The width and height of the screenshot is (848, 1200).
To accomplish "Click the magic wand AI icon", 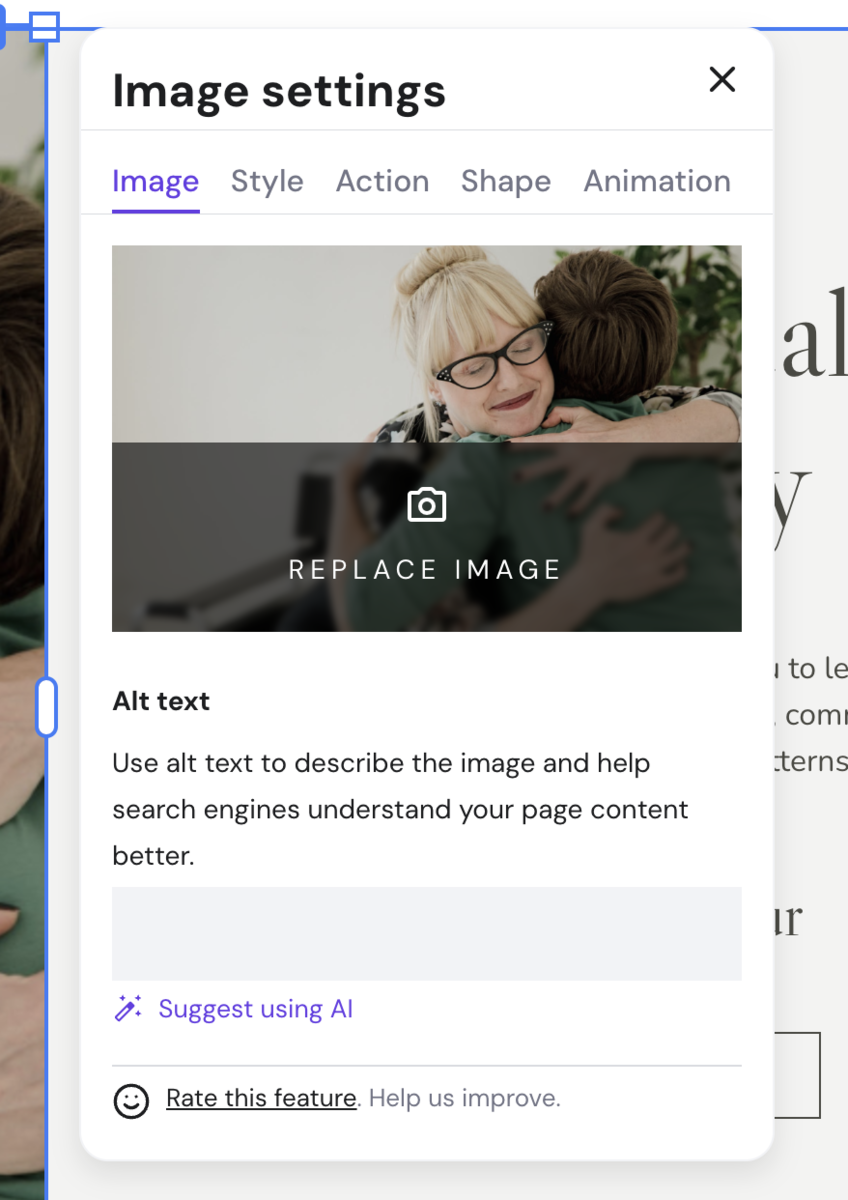I will 128,1008.
